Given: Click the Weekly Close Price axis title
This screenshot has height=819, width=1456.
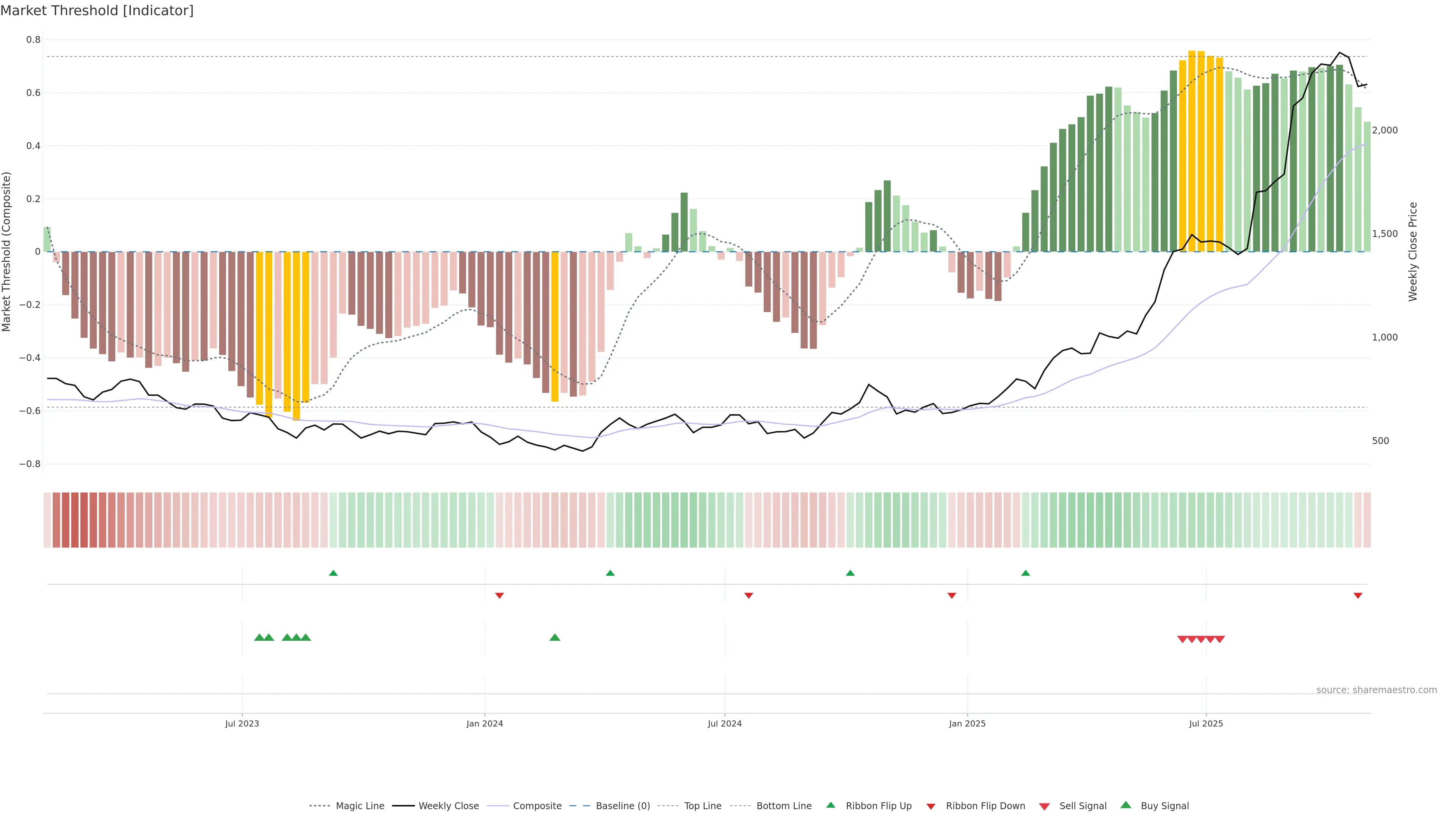Looking at the screenshot, I should coord(1412,251).
